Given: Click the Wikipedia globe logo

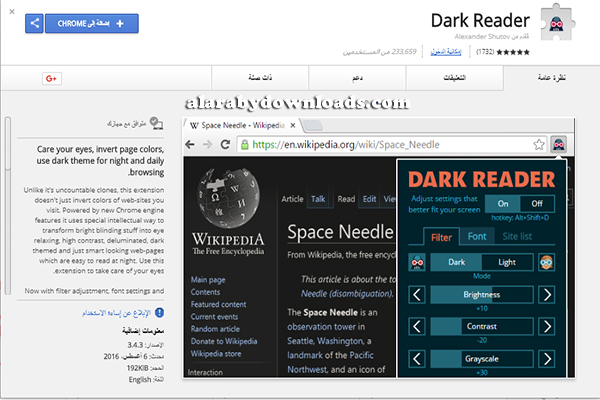Looking at the screenshot, I should pos(228,198).
